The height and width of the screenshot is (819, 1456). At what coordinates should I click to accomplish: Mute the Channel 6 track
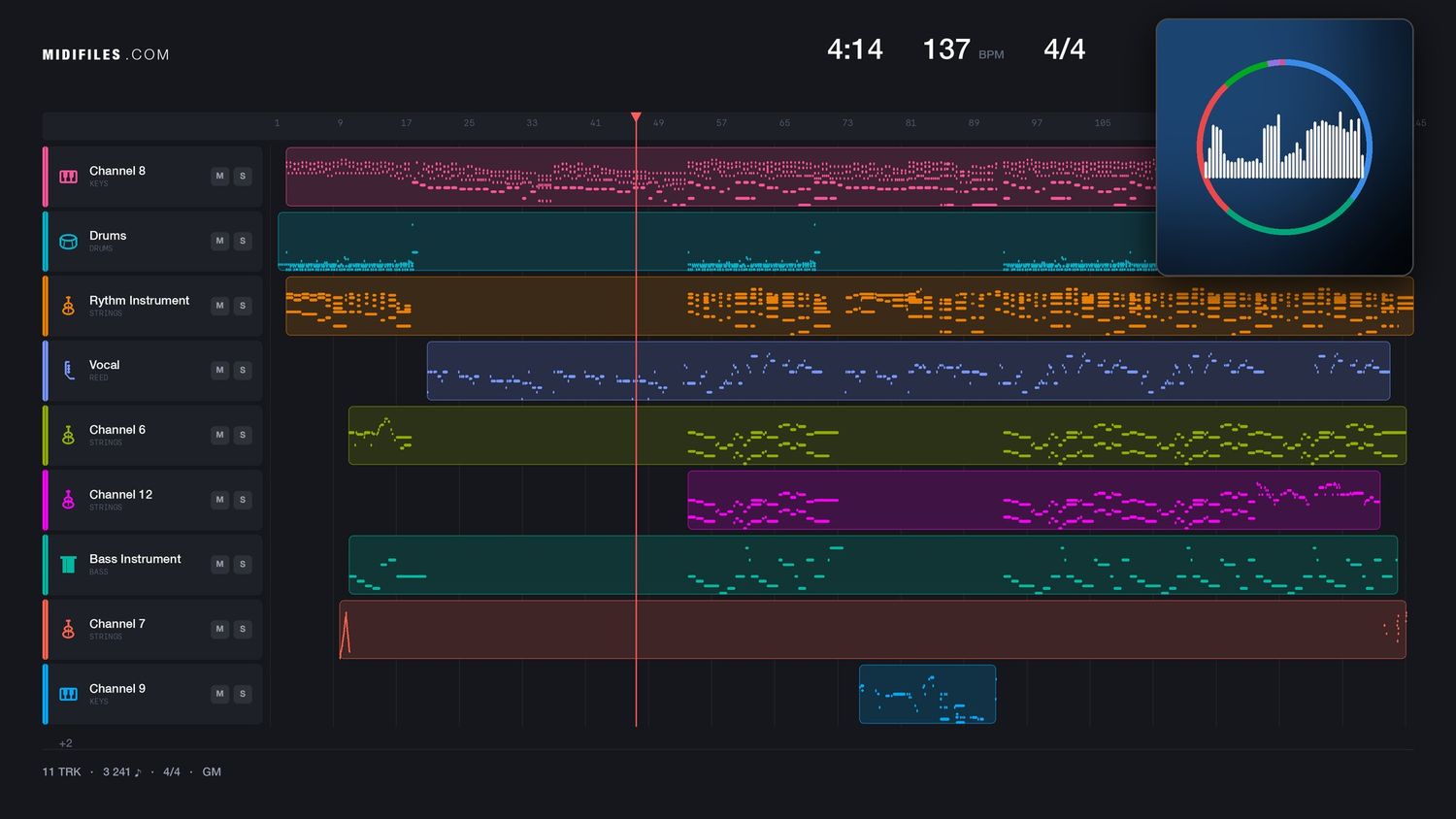(x=220, y=435)
